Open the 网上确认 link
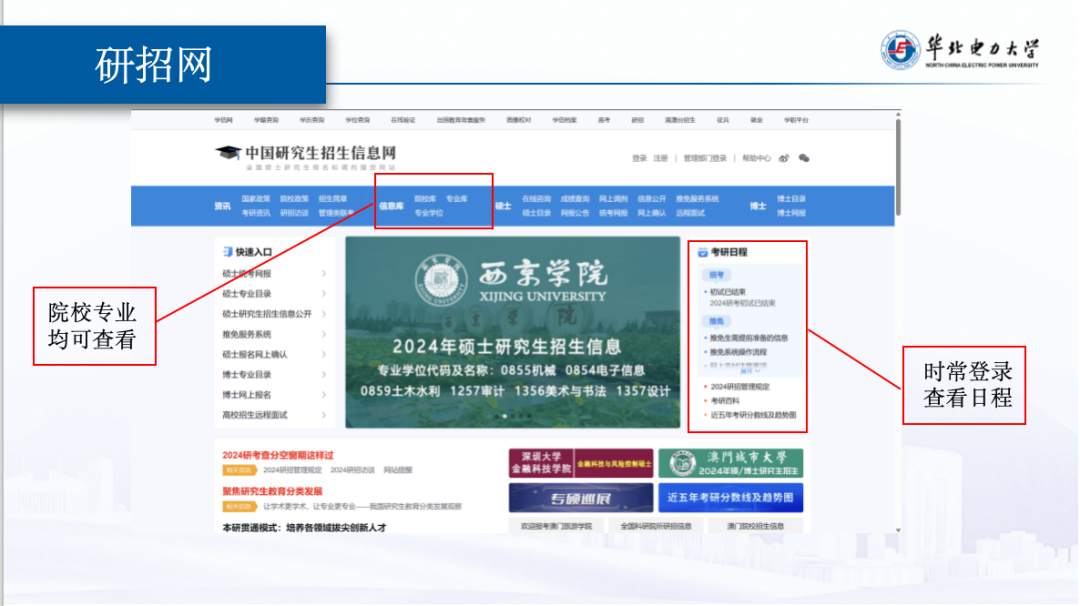 [652, 213]
